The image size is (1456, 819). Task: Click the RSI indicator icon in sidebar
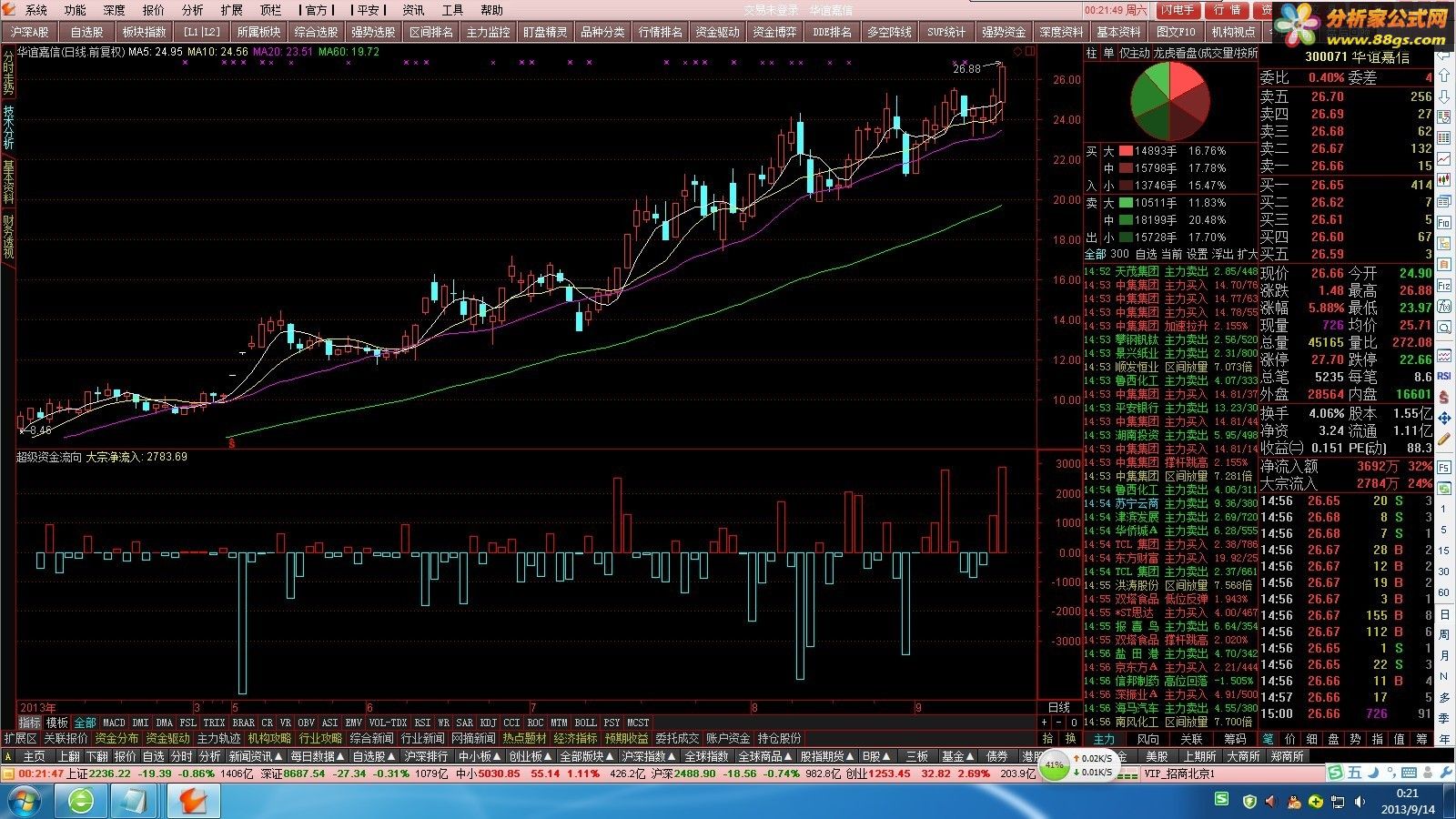[x=1444, y=375]
